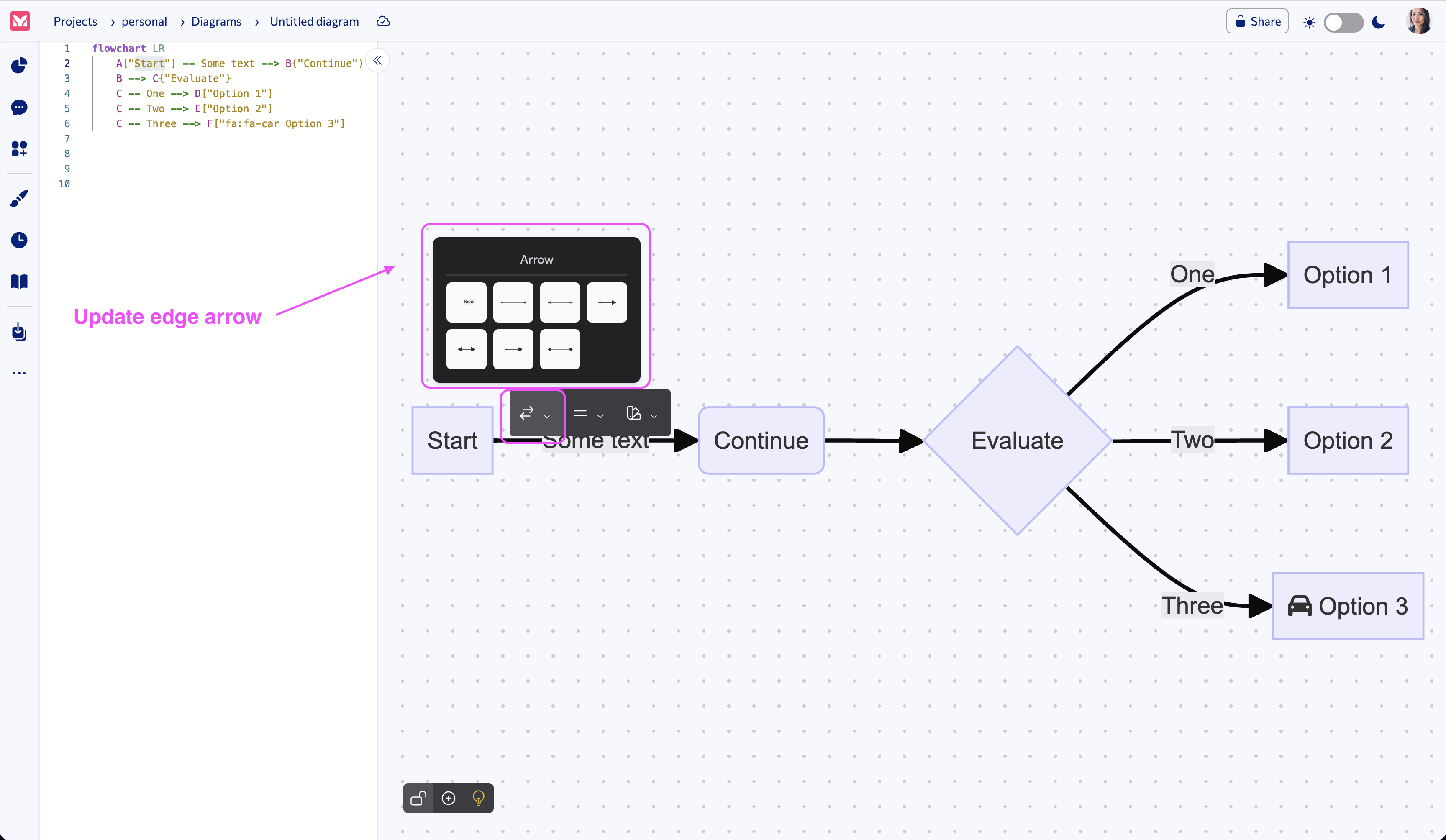Click the Evaluate diamond node
The image size is (1446, 840).
click(1017, 440)
